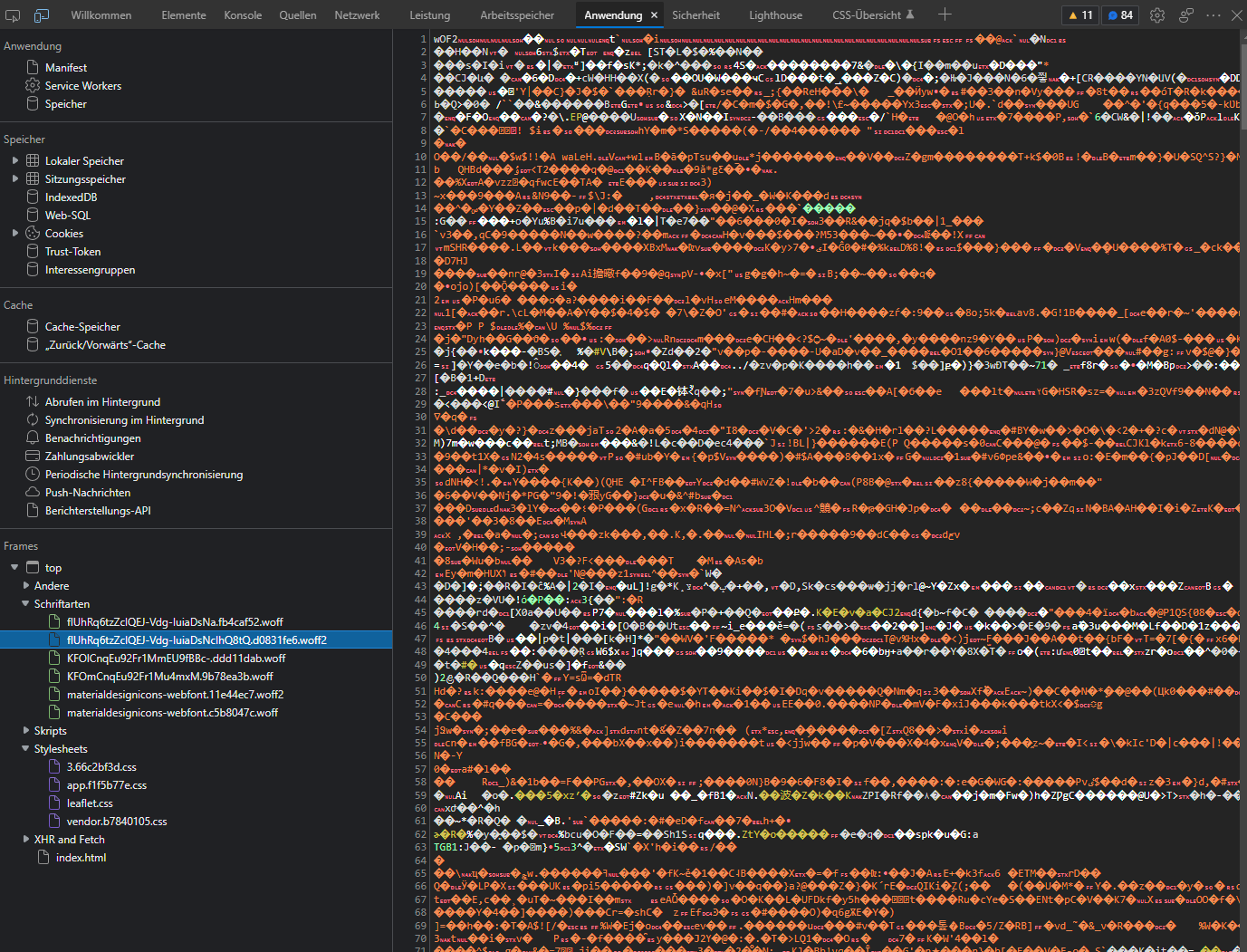Open stylesheet leaflet.css

pyautogui.click(x=90, y=803)
